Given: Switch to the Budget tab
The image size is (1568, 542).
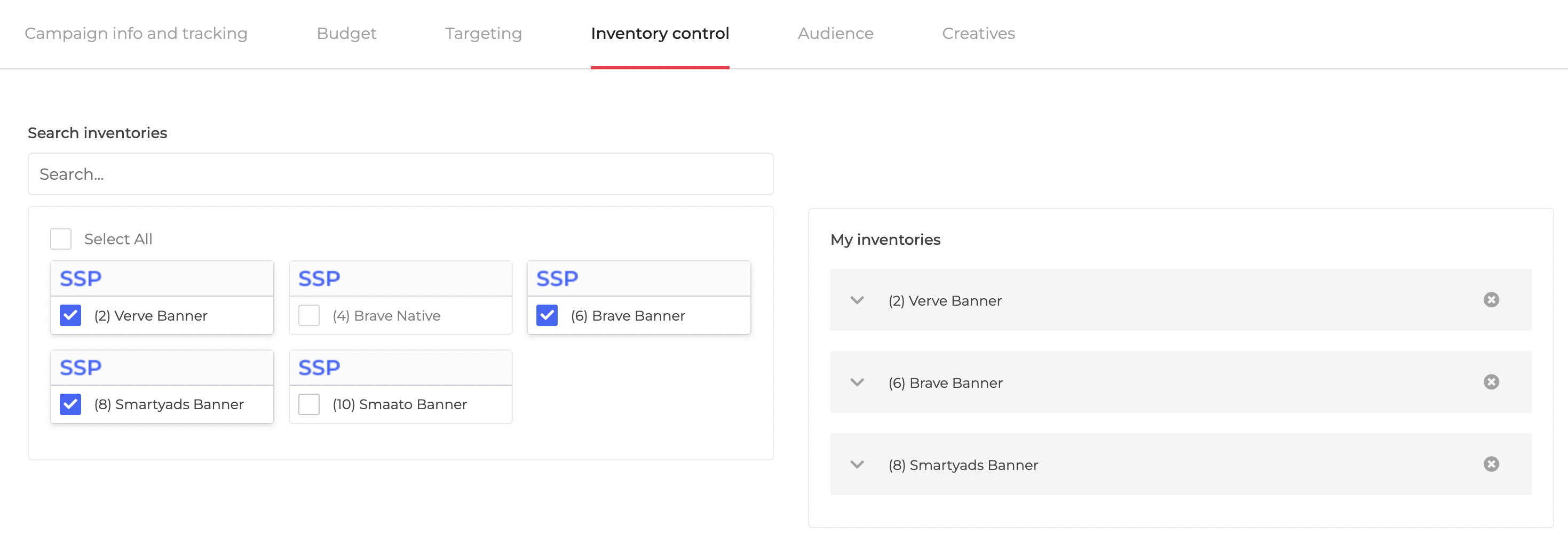Looking at the screenshot, I should tap(346, 34).
